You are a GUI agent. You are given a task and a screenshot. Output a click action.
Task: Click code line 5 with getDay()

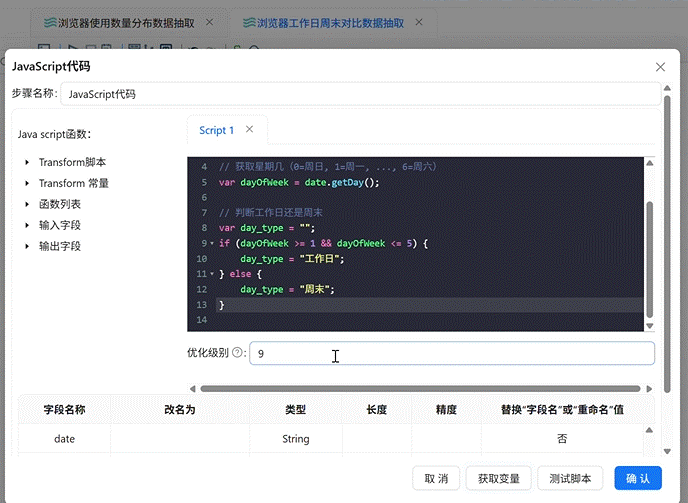point(299,182)
